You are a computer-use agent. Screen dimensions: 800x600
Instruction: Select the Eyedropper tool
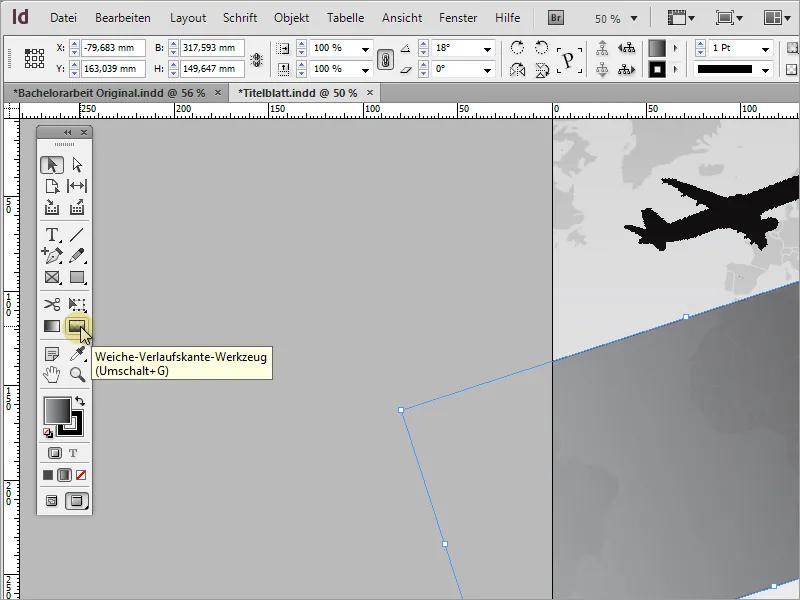[77, 354]
